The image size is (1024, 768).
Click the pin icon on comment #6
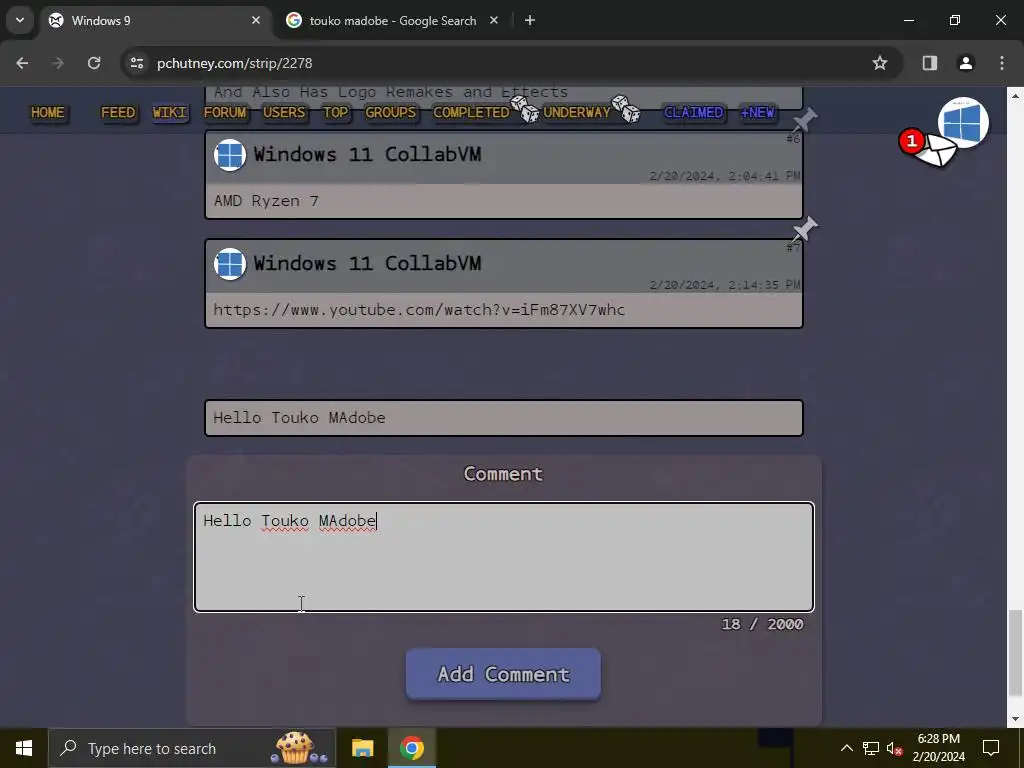click(x=805, y=120)
